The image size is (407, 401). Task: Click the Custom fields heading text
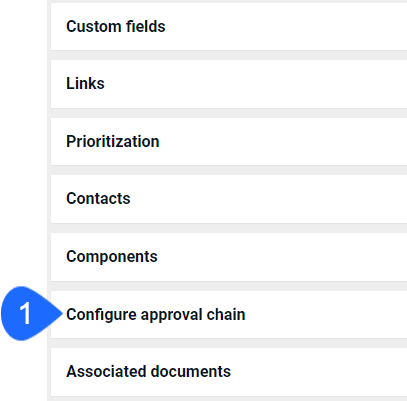pos(116,26)
